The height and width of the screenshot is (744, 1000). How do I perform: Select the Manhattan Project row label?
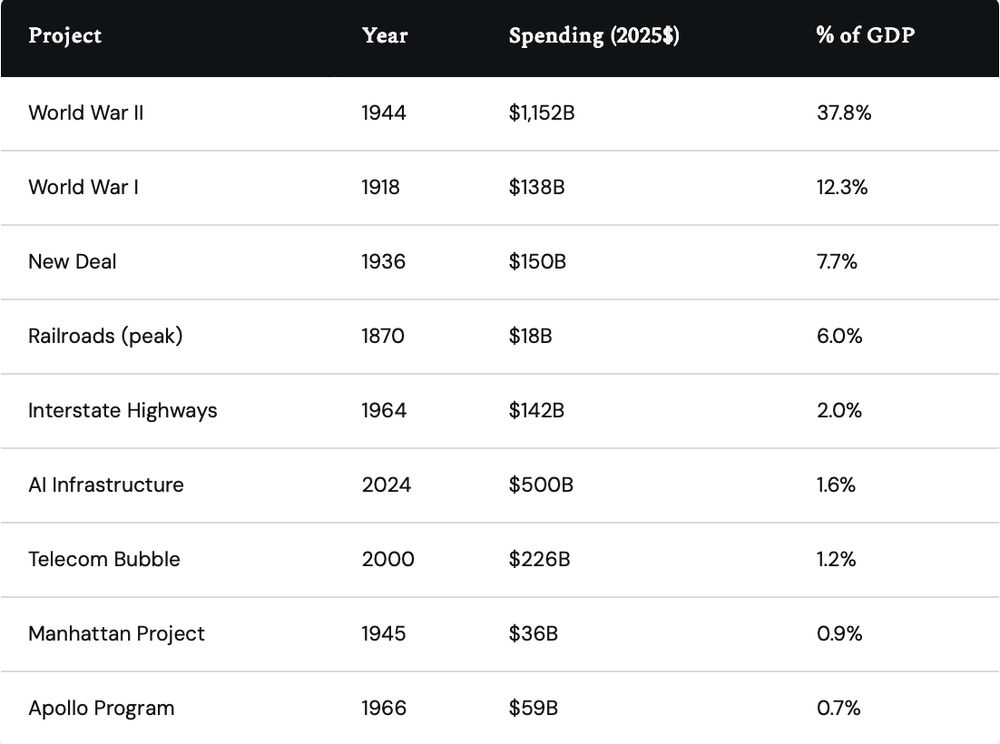pos(117,634)
